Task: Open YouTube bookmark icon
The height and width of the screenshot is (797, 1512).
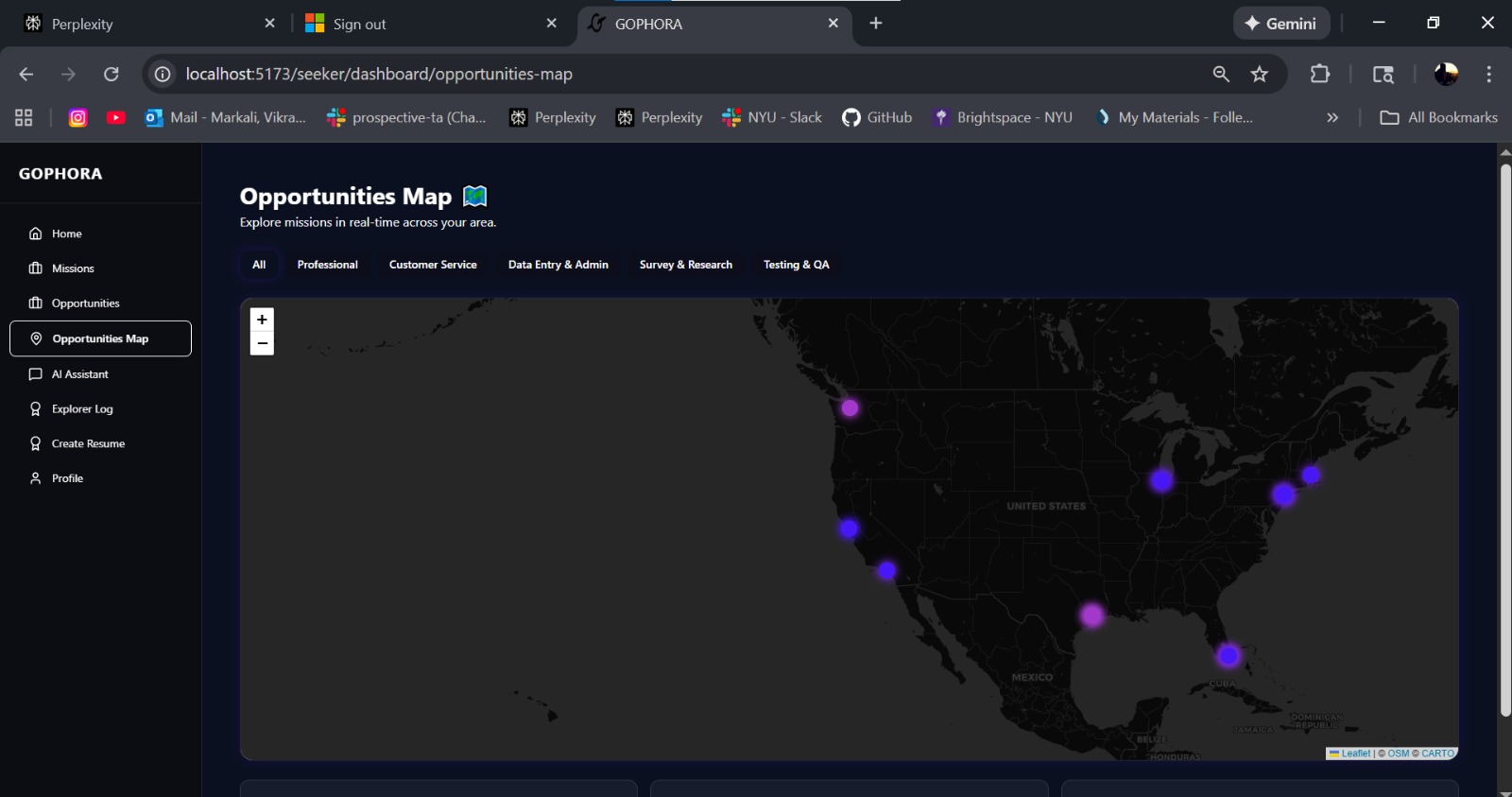Action: 116,117
